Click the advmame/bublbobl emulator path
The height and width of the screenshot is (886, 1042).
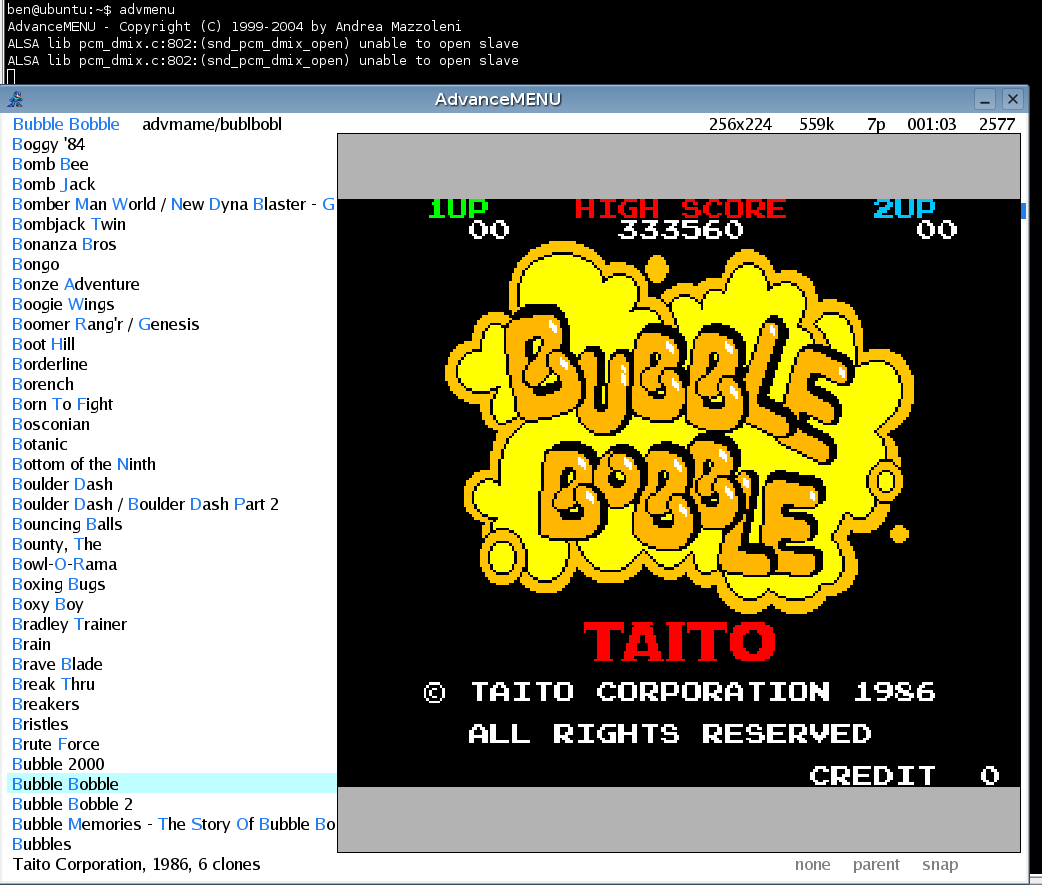[x=212, y=124]
